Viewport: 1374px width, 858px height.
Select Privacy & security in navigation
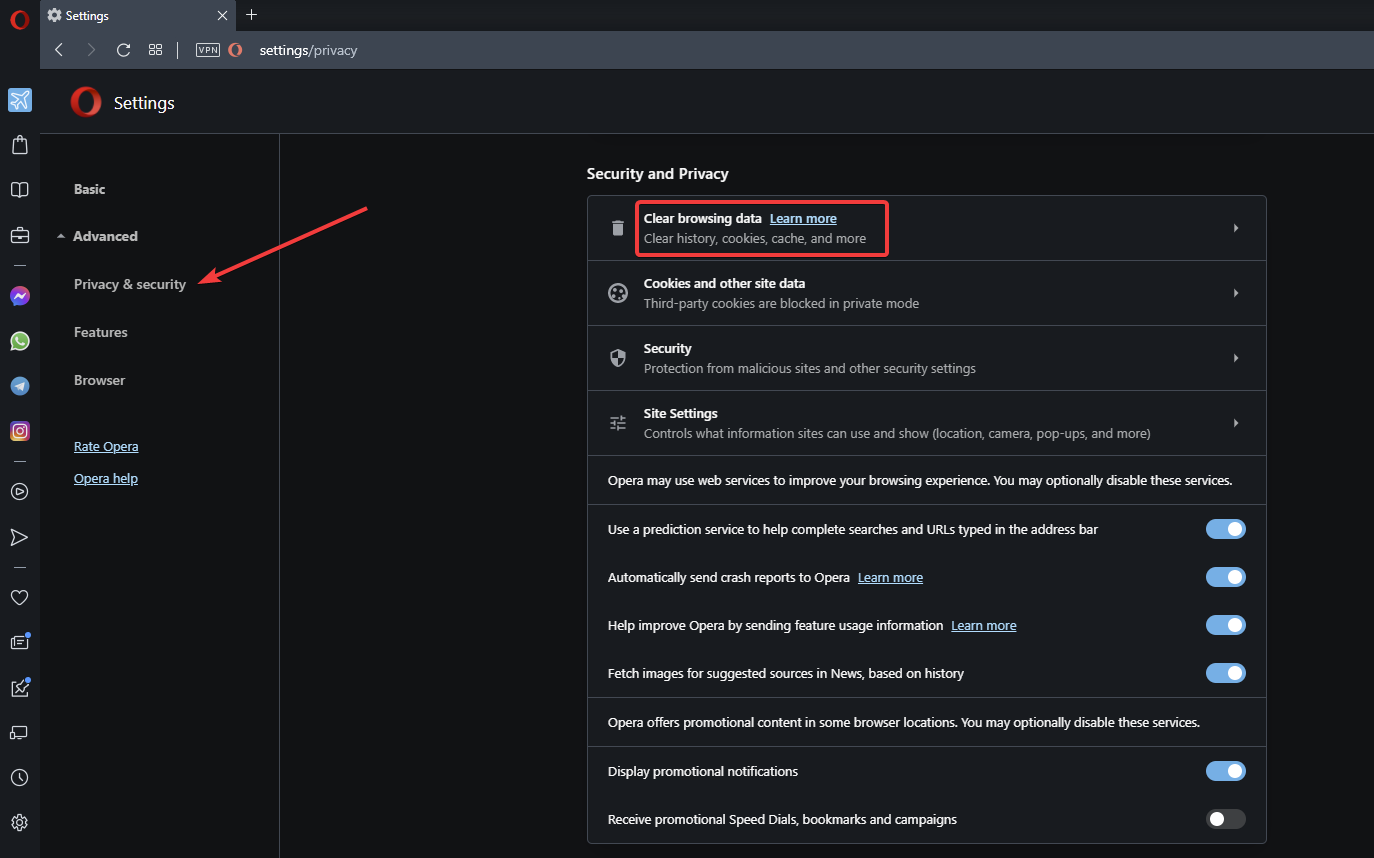[x=130, y=284]
